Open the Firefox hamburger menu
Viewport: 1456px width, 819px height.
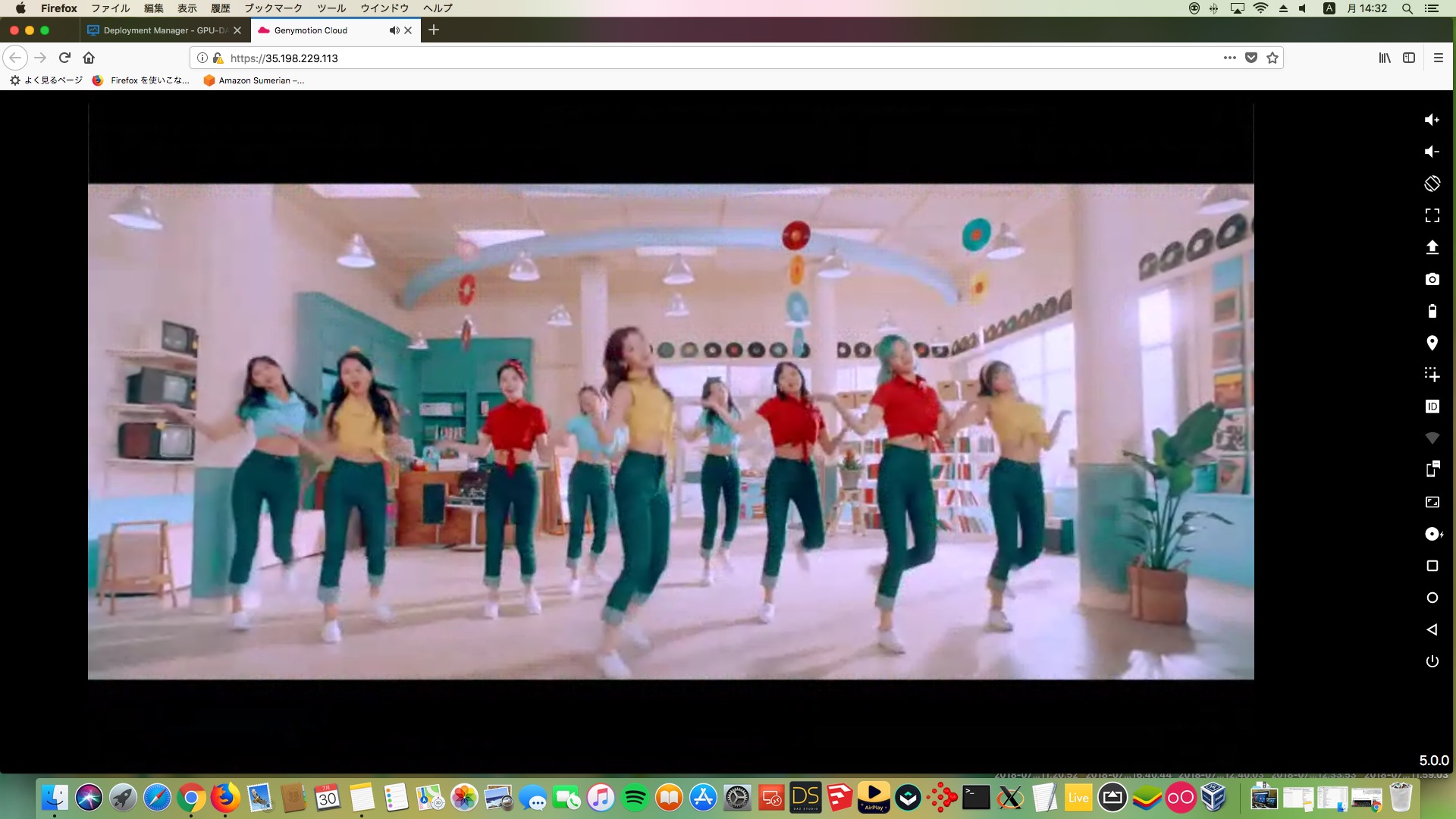point(1438,58)
